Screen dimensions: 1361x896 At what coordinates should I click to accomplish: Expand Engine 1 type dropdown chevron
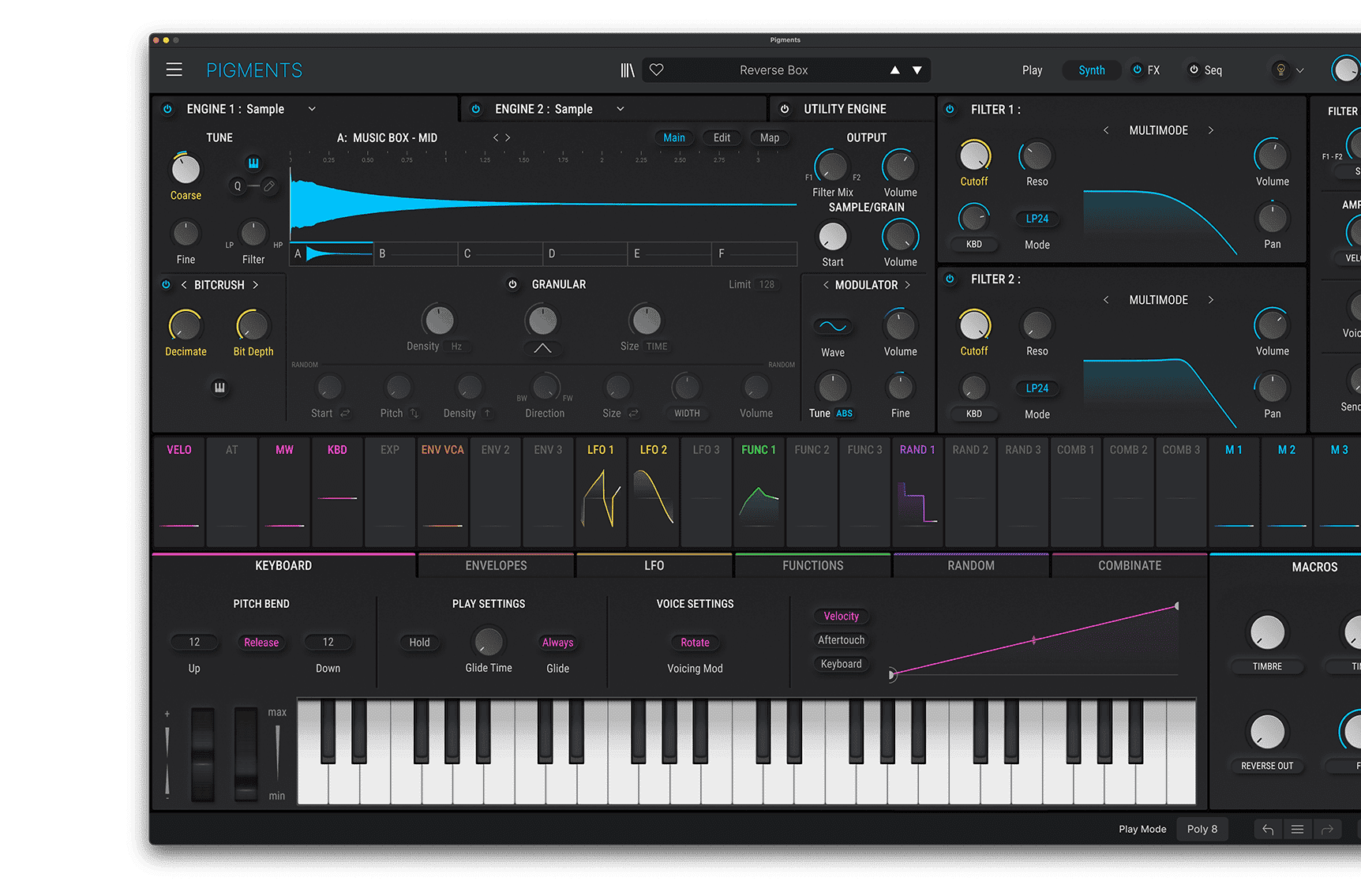pyautogui.click(x=312, y=109)
